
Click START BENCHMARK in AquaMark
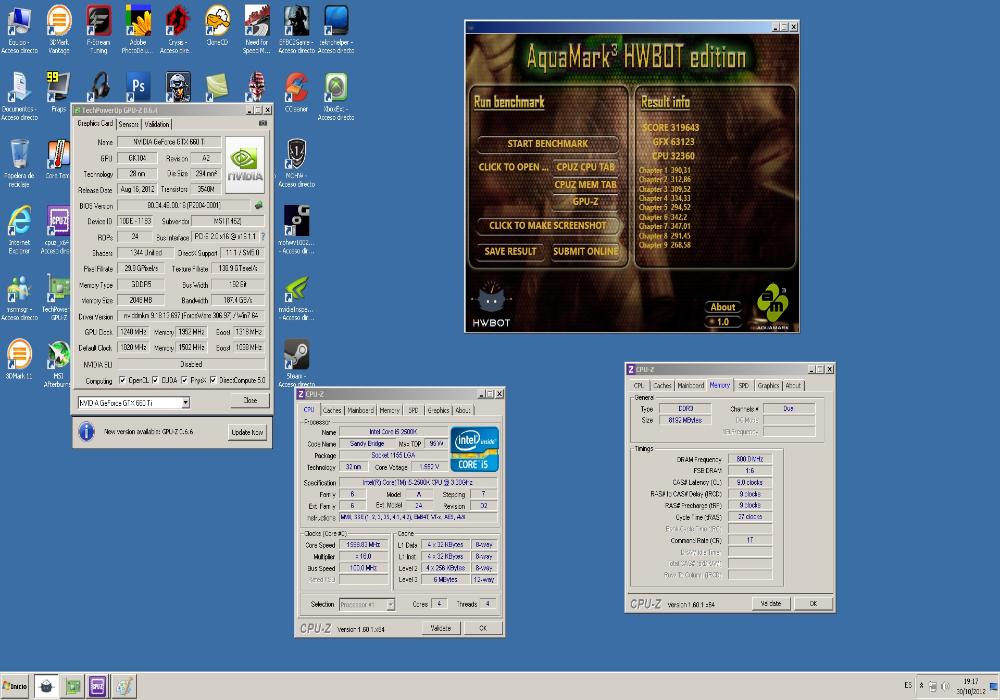548,143
